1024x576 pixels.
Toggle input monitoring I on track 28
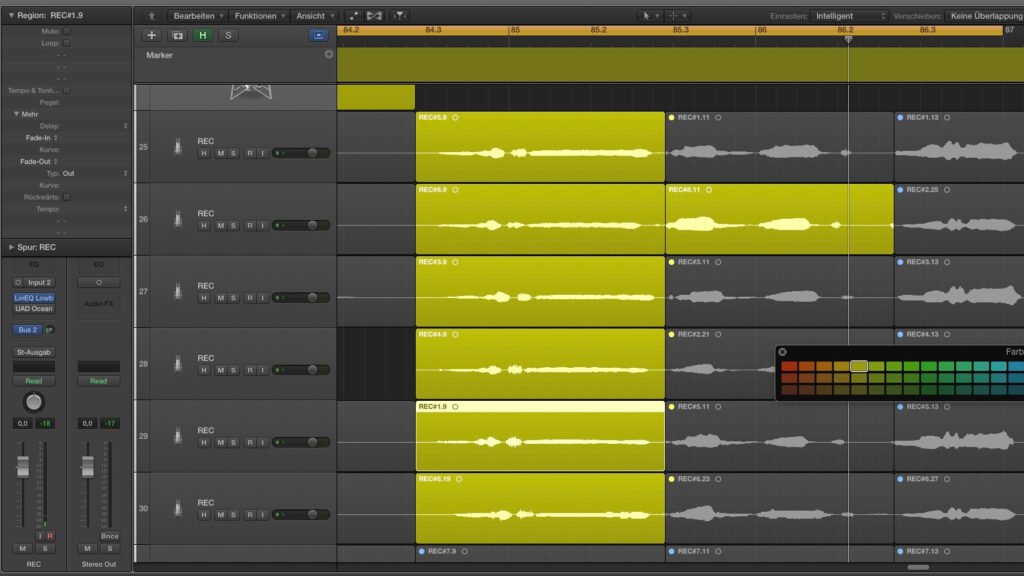point(263,370)
